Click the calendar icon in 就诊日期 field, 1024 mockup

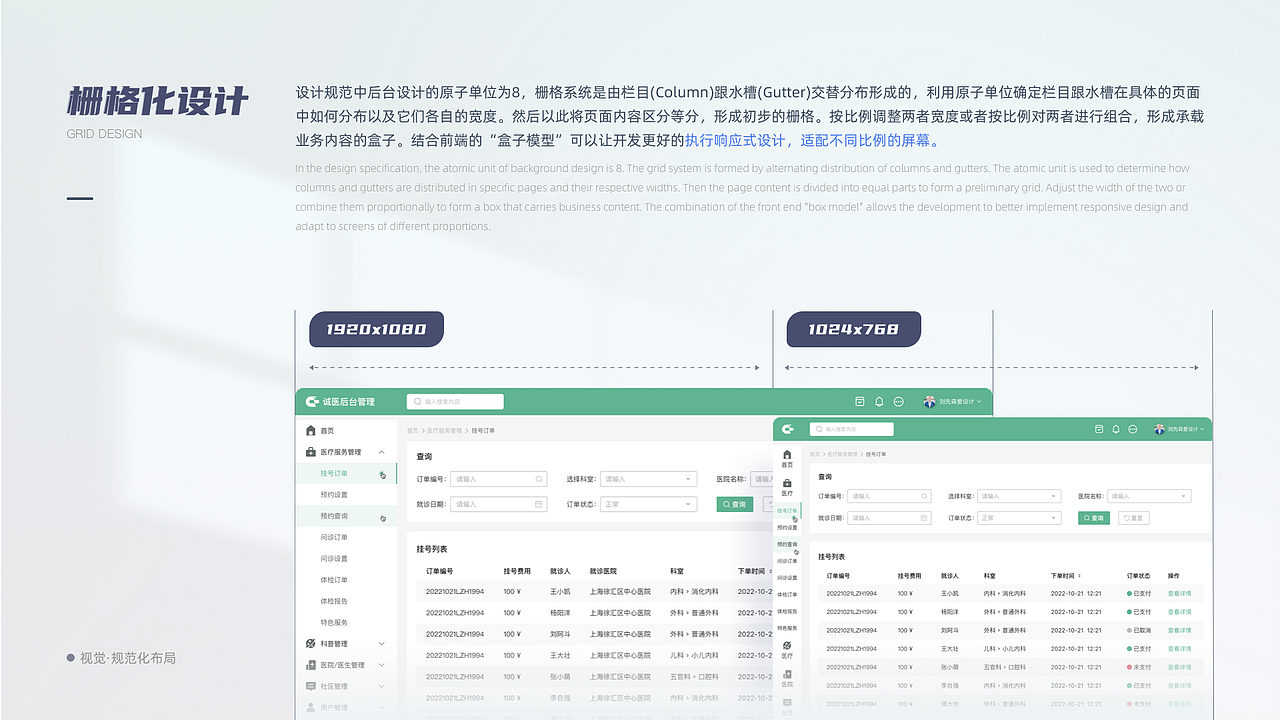tap(924, 518)
